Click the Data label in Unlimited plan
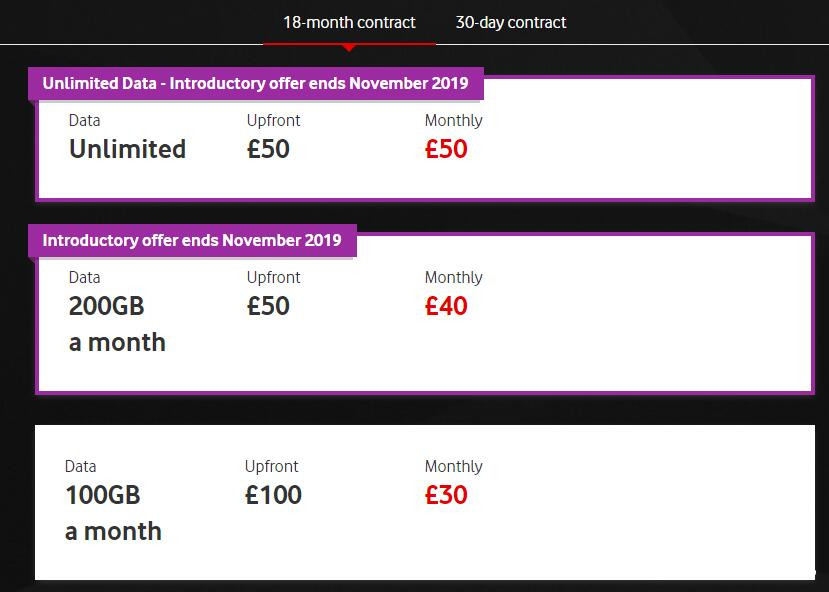This screenshot has height=592, width=829. pyautogui.click(x=85, y=120)
